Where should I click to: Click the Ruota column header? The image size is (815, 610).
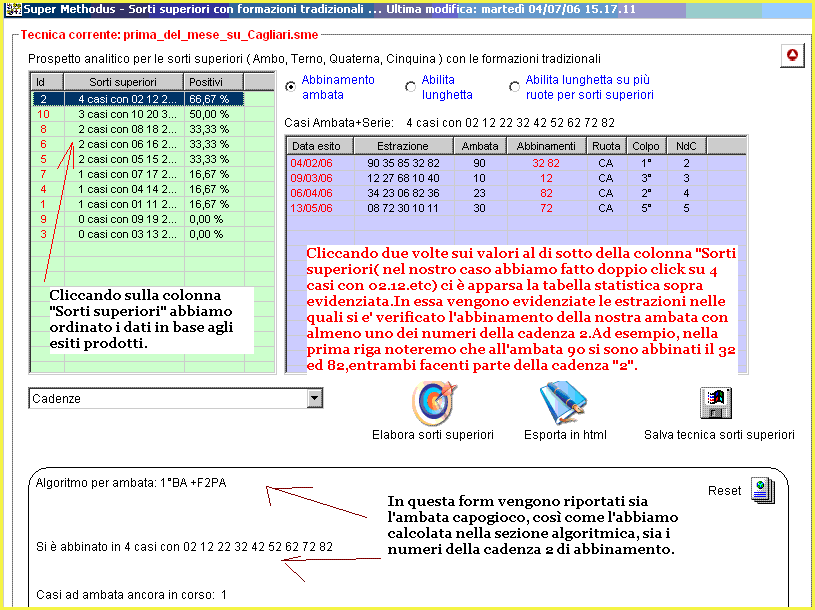607,146
